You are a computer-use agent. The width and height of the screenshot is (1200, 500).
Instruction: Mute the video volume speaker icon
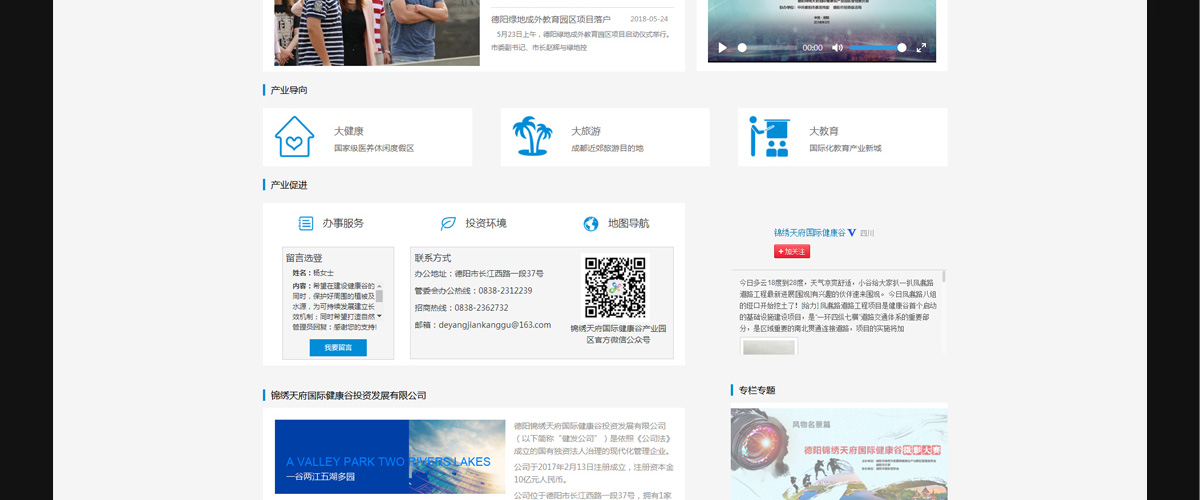pos(838,47)
